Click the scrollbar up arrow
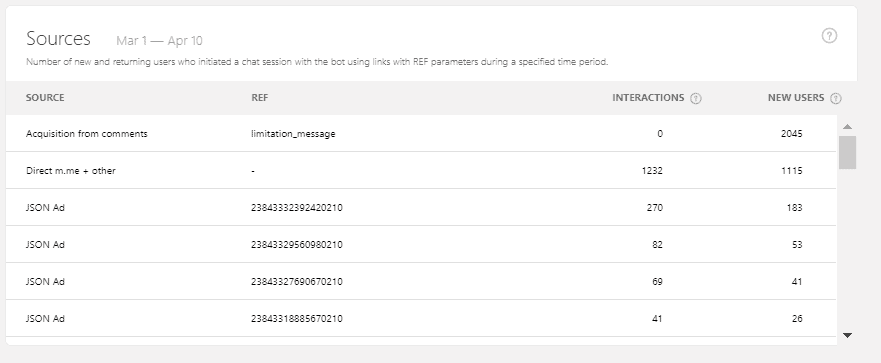The height and width of the screenshot is (363, 881). click(847, 126)
